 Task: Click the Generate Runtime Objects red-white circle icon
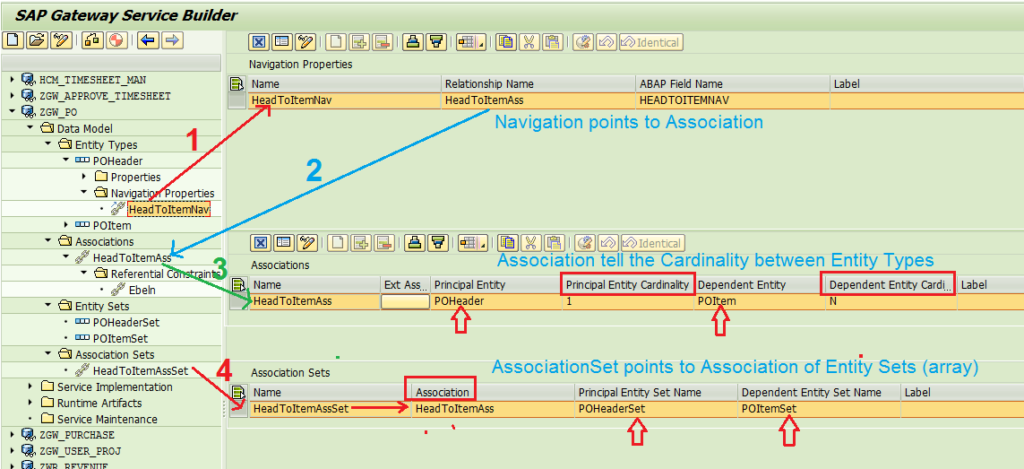(x=116, y=40)
